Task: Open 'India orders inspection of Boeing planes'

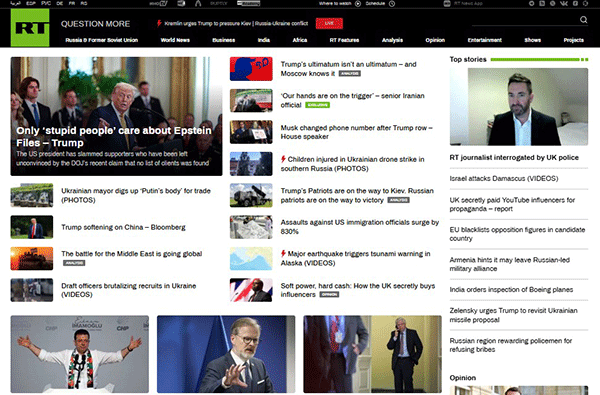Action: [x=511, y=290]
